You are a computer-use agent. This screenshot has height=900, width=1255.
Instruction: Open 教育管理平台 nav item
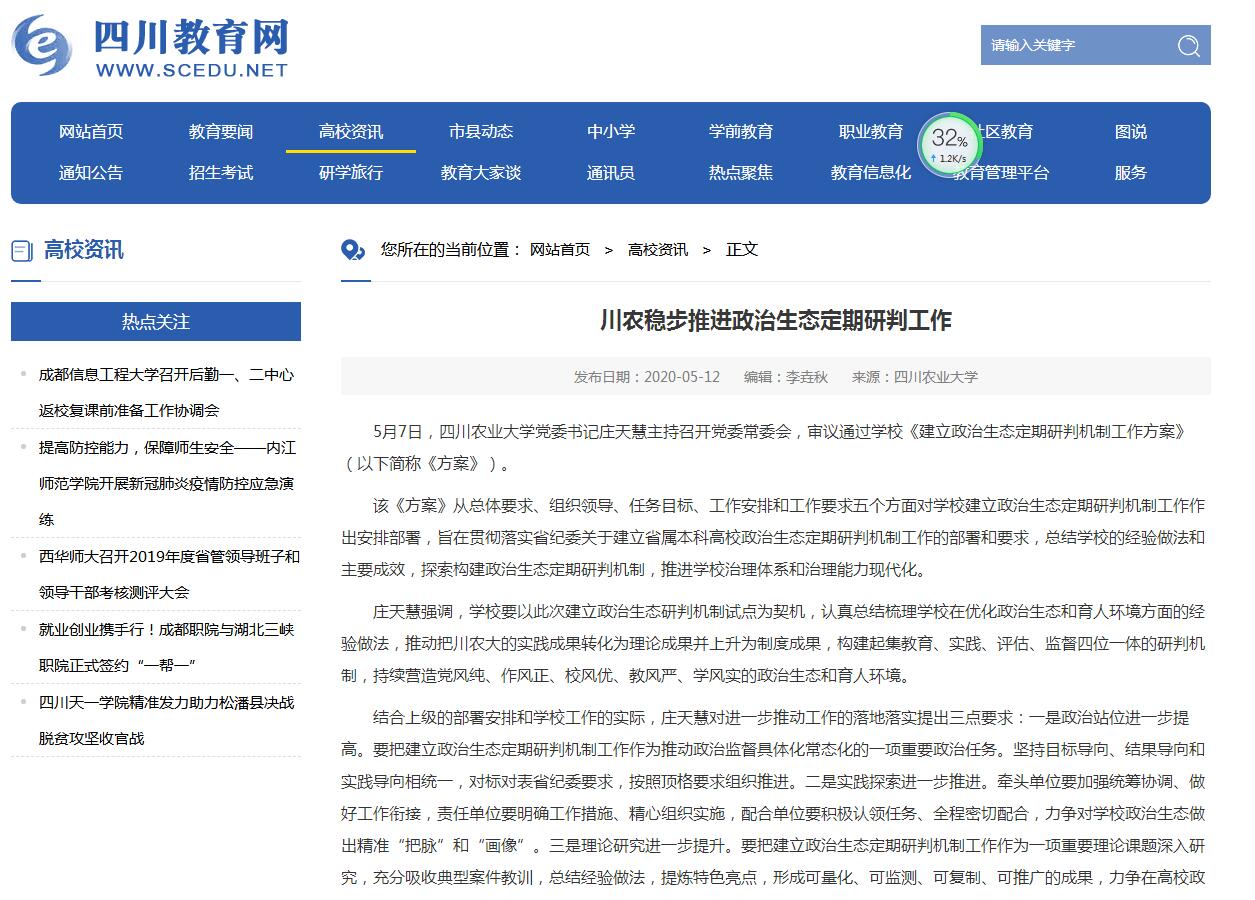coord(1001,173)
